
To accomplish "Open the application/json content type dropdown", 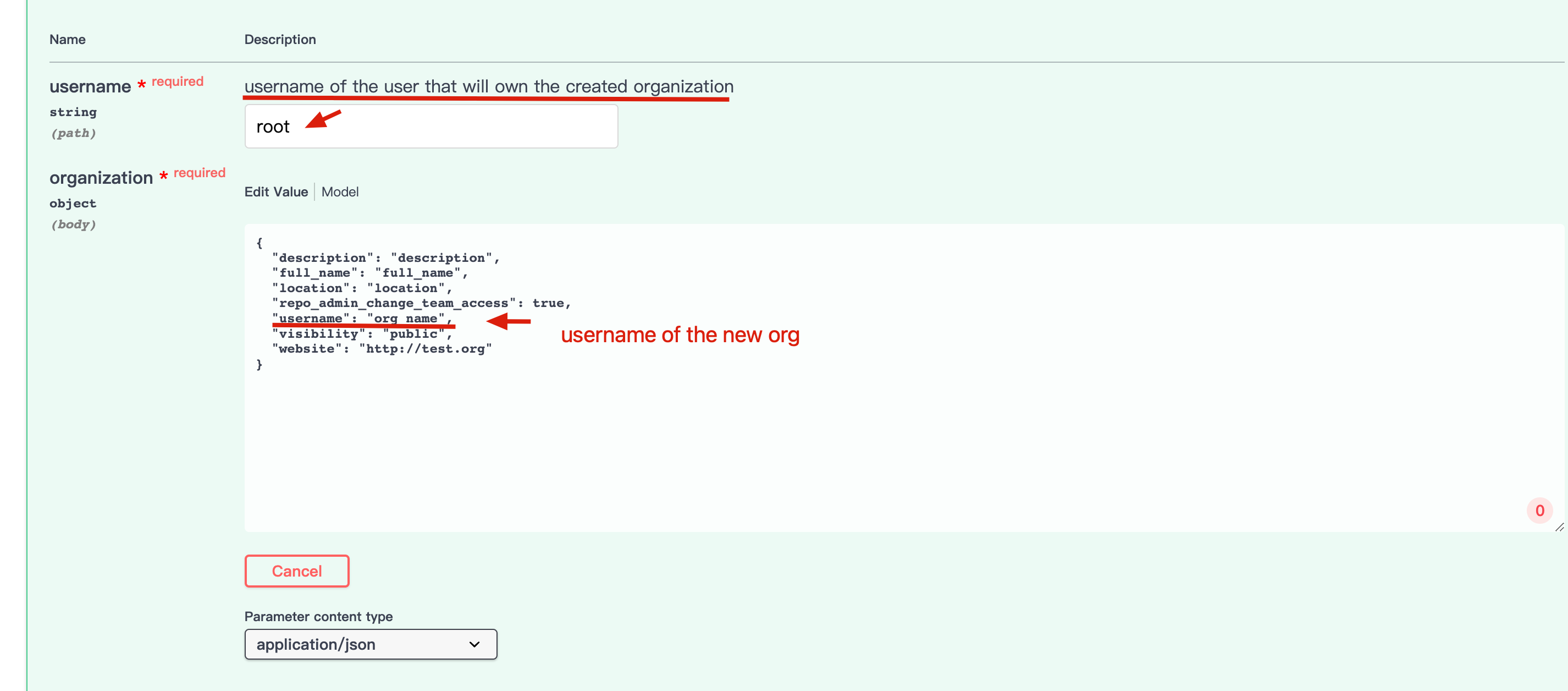I will 370,644.
